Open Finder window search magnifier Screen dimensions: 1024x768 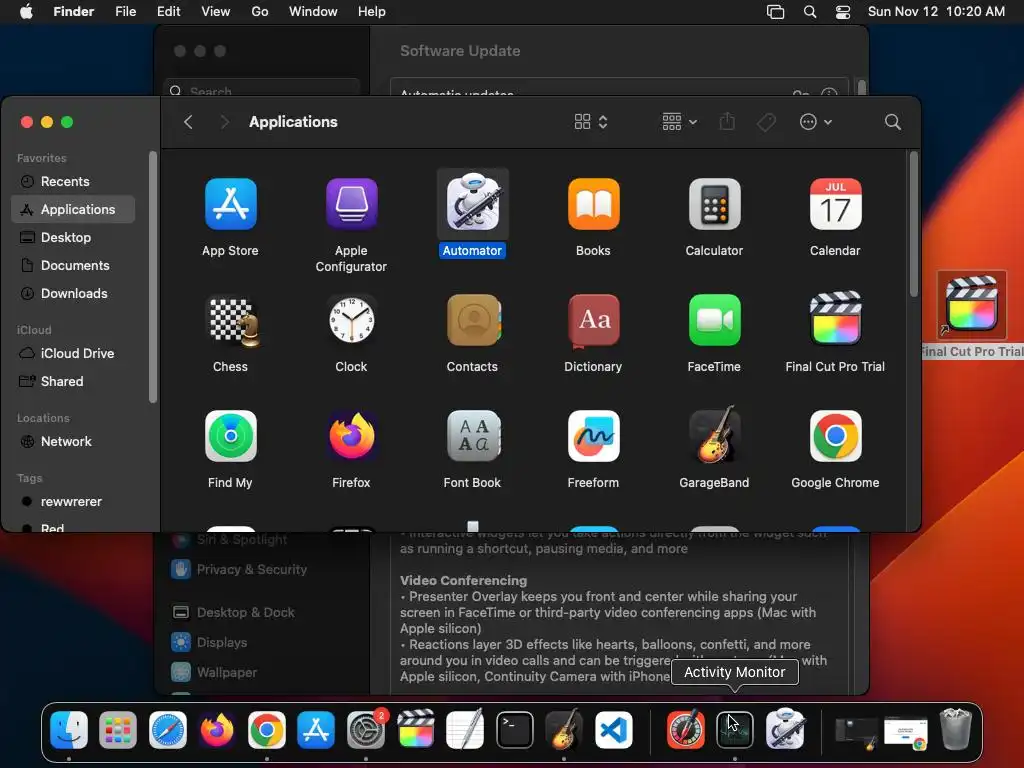pyautogui.click(x=892, y=122)
